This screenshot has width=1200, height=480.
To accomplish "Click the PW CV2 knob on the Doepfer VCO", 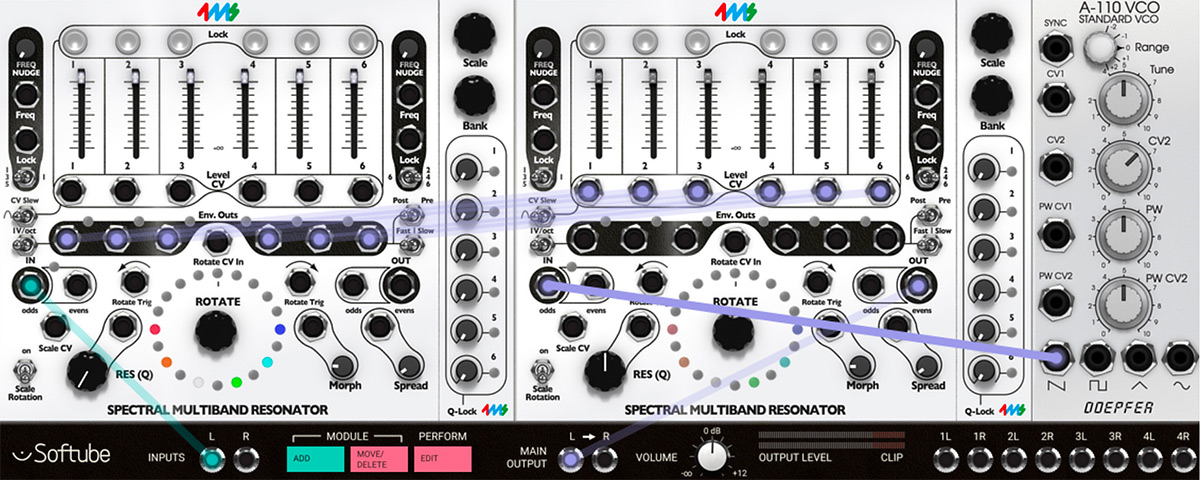I will click(x=1123, y=303).
